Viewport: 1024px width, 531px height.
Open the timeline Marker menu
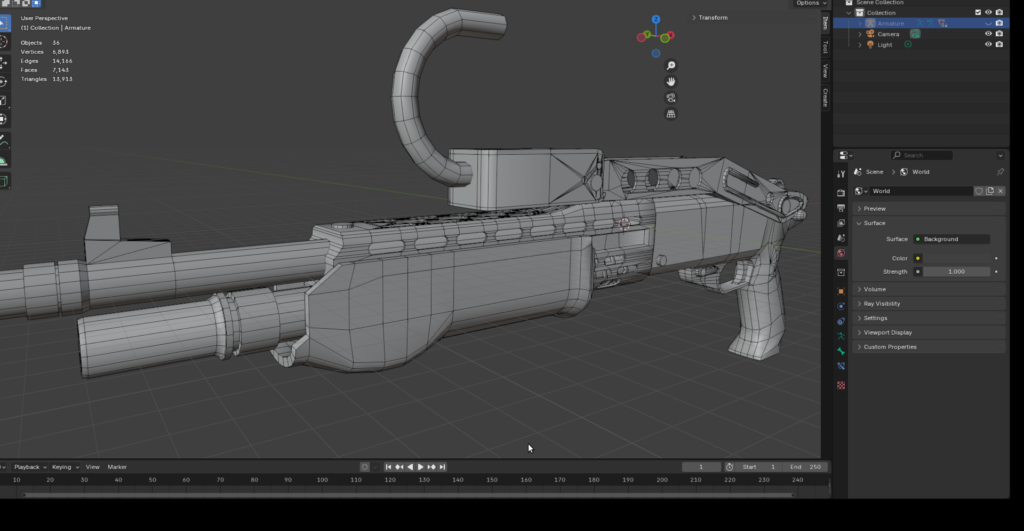117,467
